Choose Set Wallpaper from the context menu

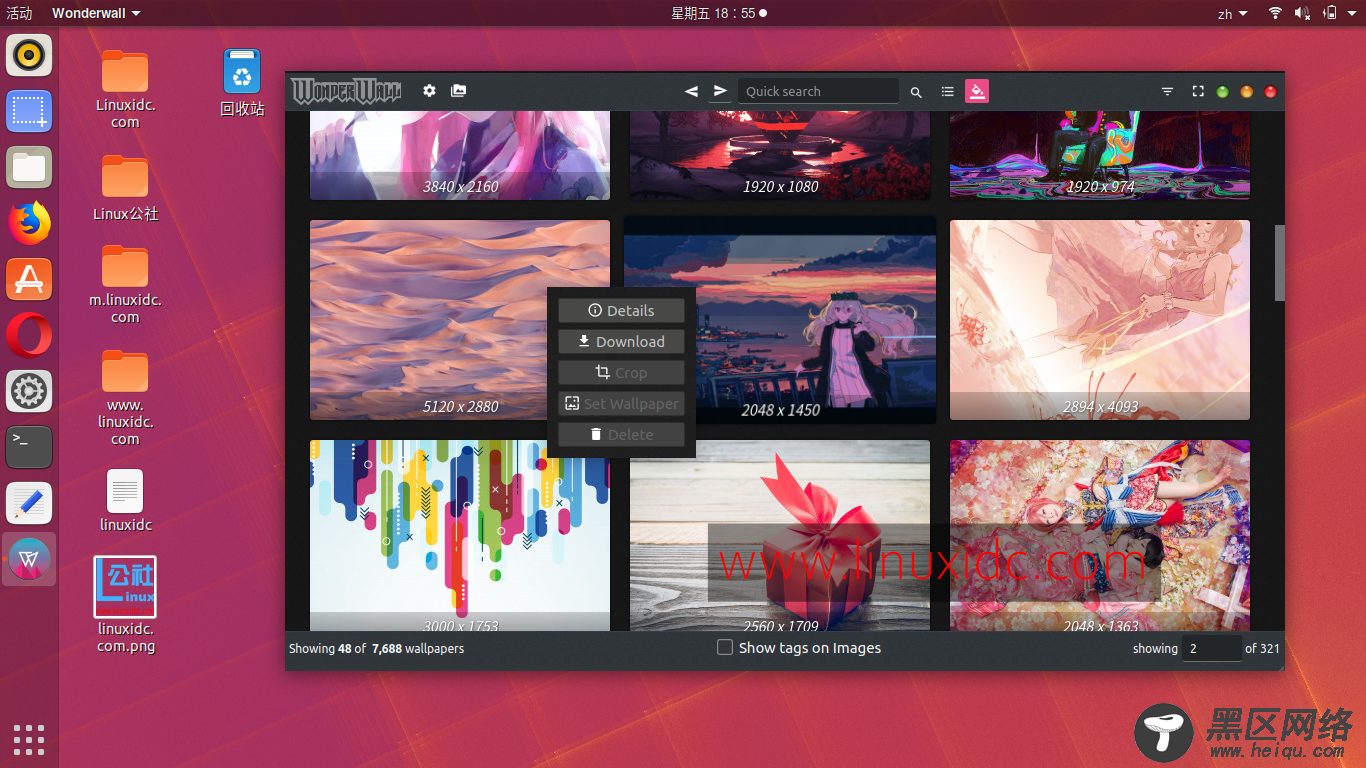pyautogui.click(x=621, y=404)
